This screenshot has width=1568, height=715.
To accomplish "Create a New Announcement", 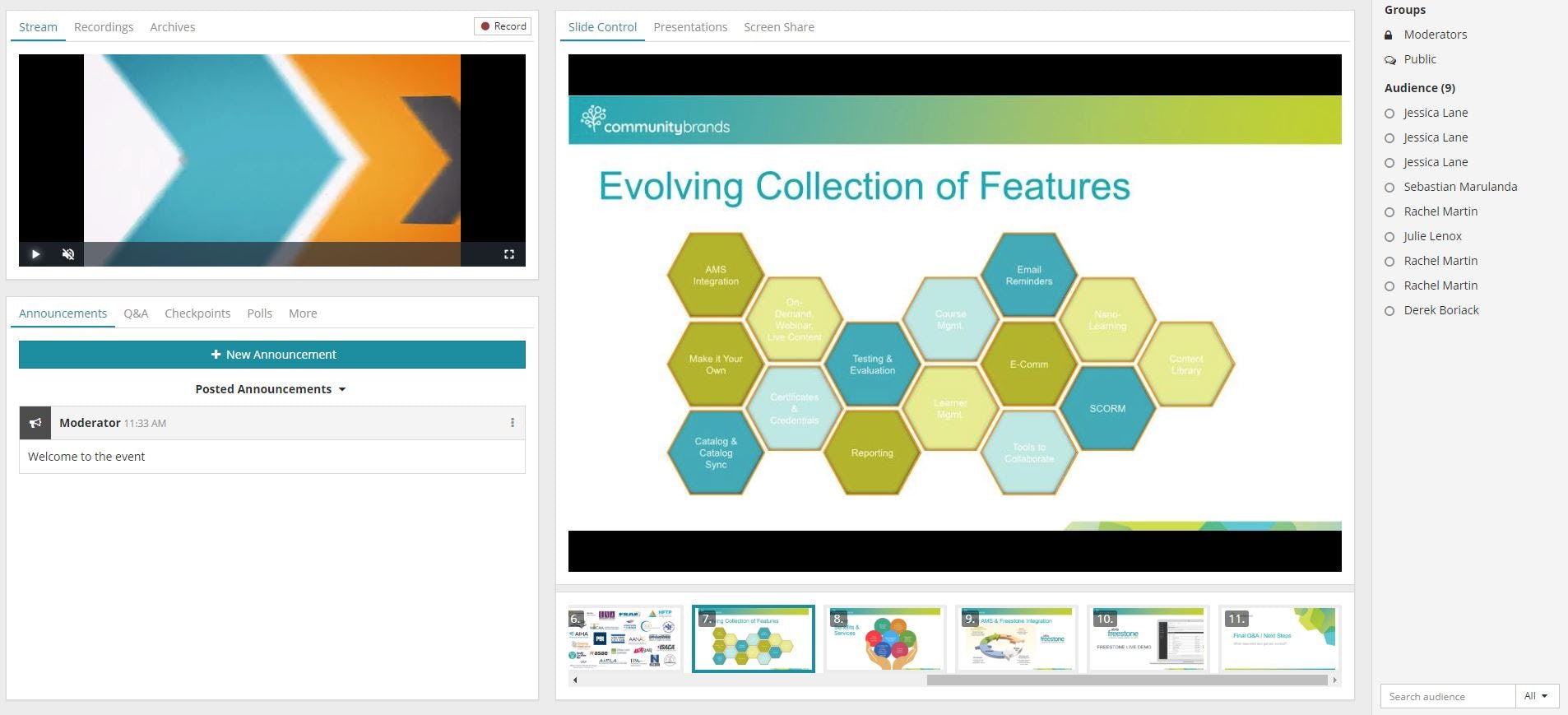I will (x=272, y=355).
